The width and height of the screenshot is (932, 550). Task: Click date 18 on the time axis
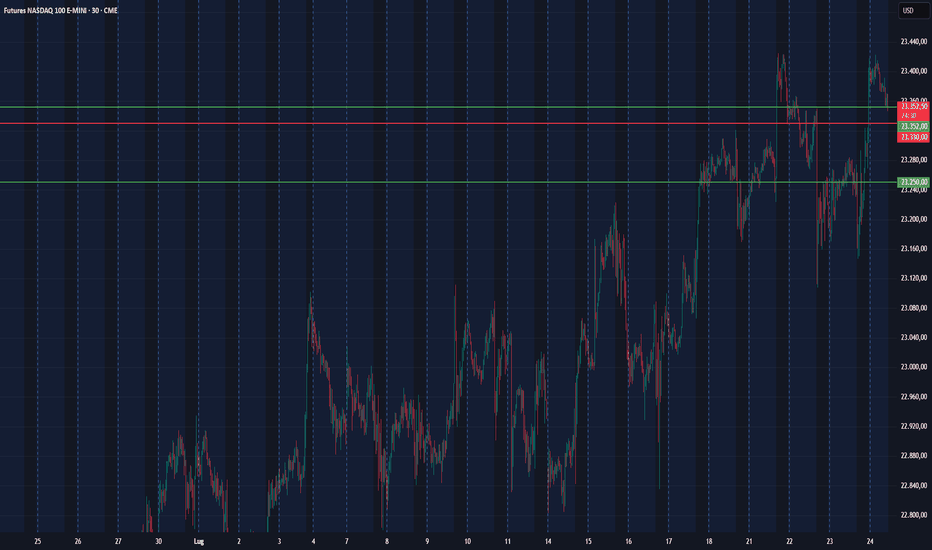click(709, 542)
